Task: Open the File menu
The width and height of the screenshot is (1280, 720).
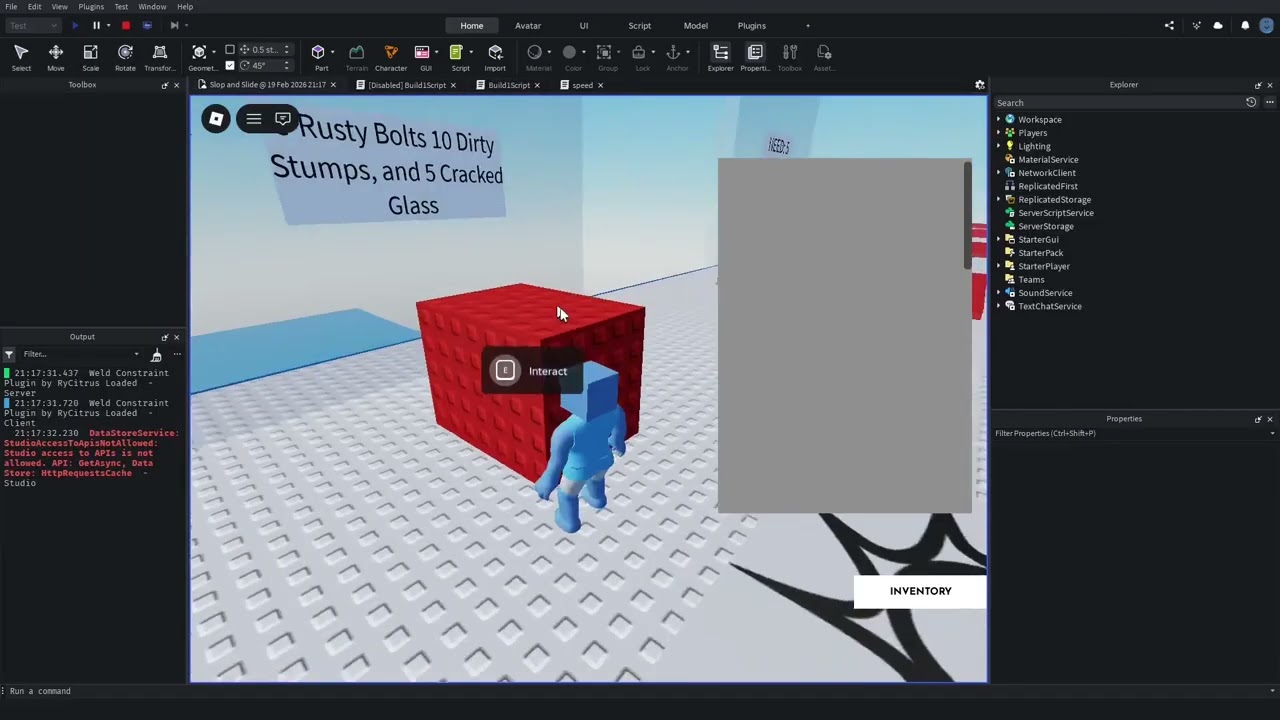Action: (x=11, y=7)
